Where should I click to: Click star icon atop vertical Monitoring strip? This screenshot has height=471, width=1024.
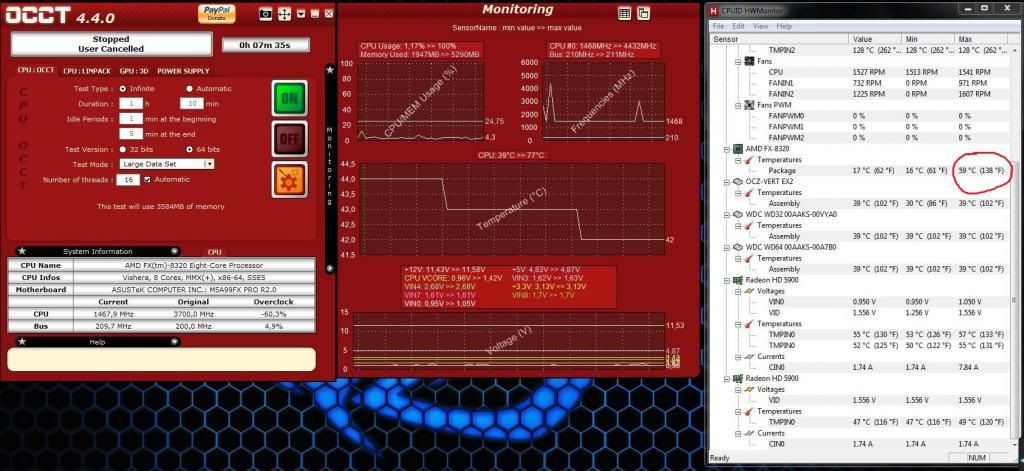click(x=330, y=69)
